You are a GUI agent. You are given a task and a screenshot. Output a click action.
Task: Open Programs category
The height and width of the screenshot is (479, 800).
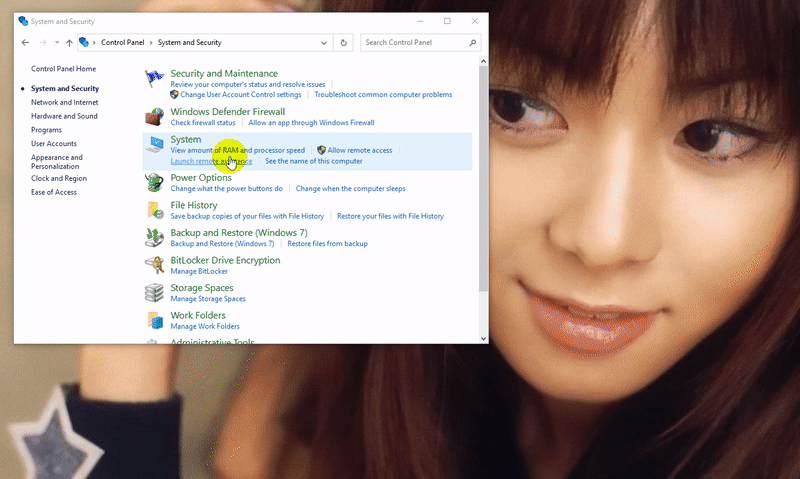click(x=46, y=130)
